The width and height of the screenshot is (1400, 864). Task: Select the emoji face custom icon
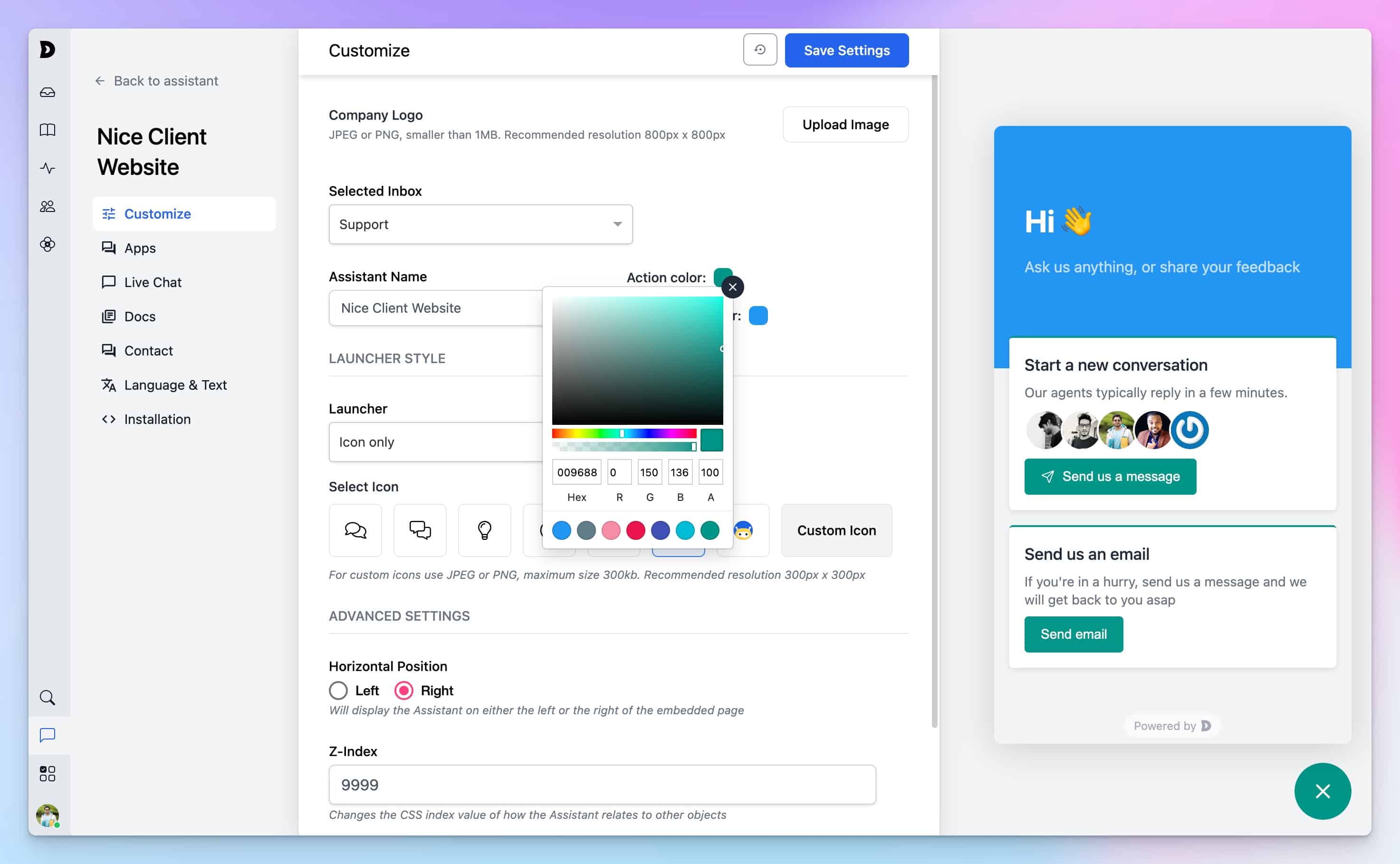744,530
